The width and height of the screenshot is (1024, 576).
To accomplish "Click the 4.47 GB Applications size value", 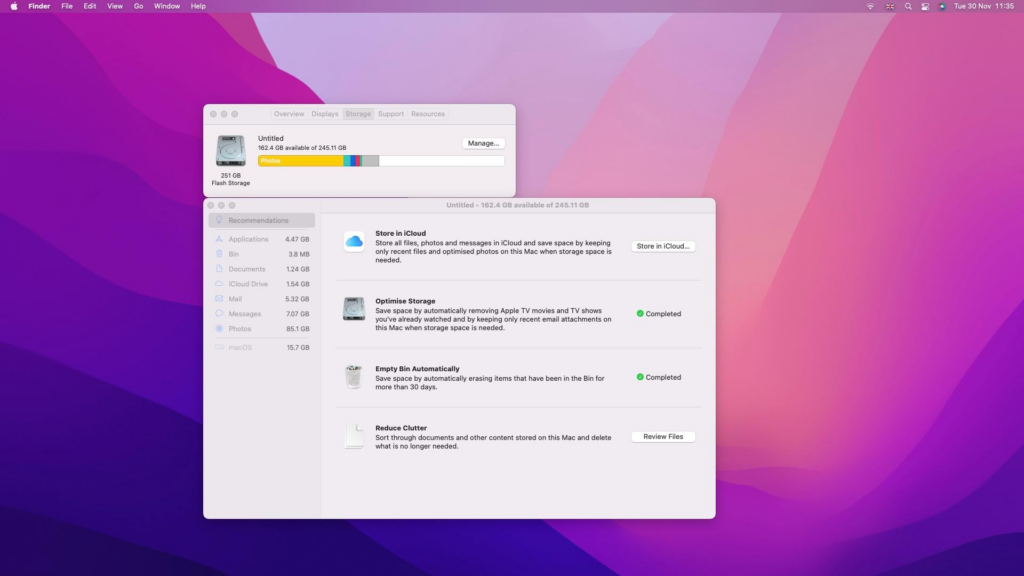I will point(297,239).
